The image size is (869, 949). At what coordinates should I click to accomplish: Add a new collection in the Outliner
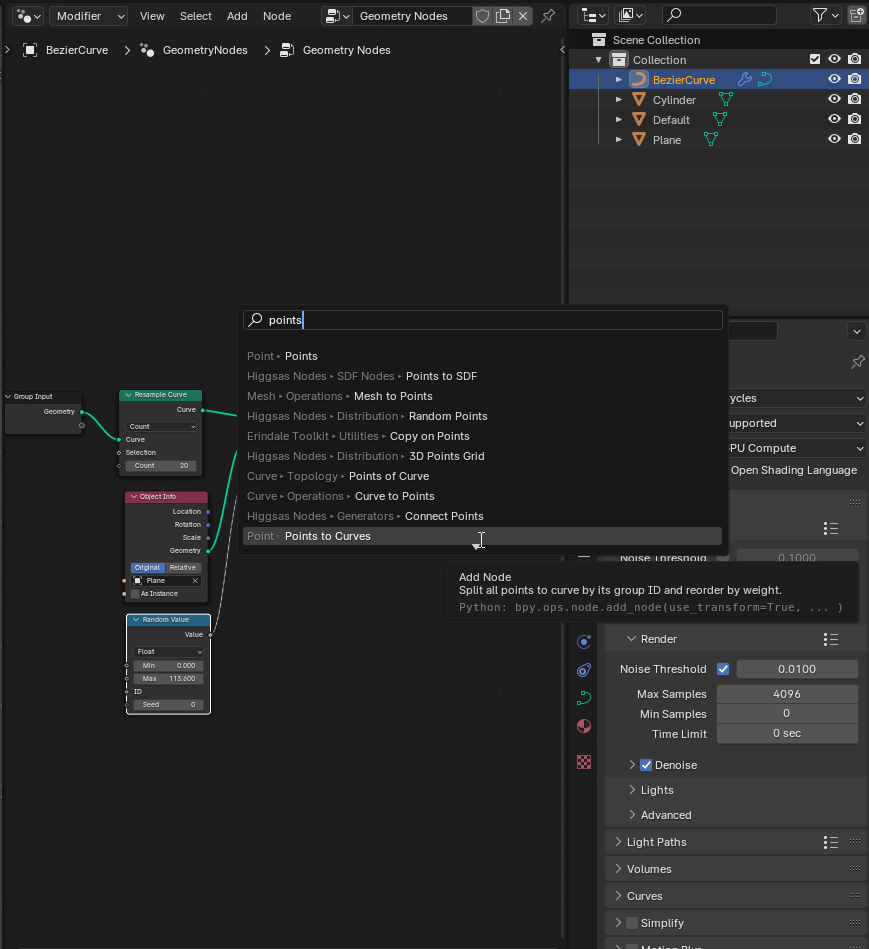[857, 15]
